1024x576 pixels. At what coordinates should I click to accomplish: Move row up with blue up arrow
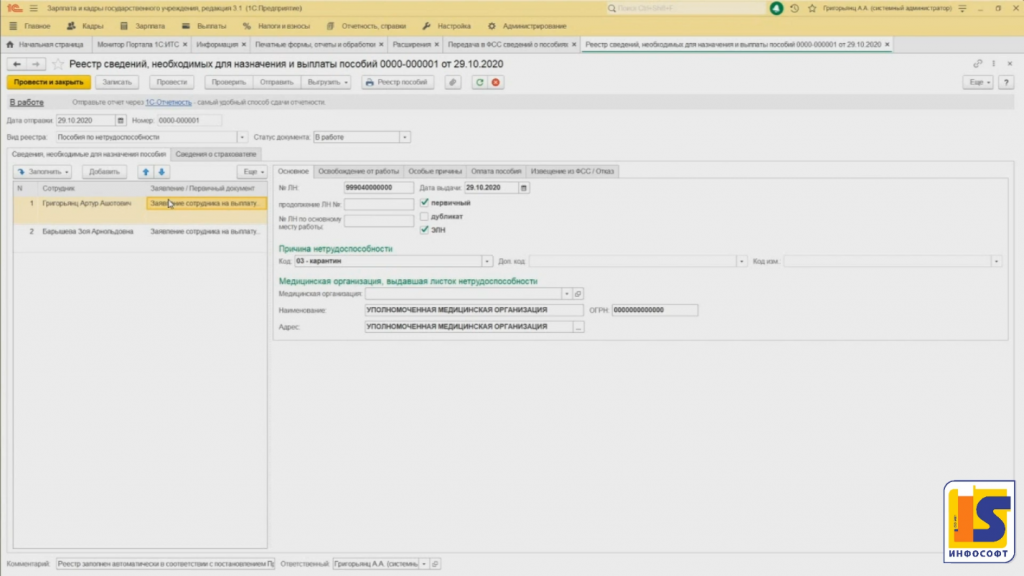tap(145, 172)
